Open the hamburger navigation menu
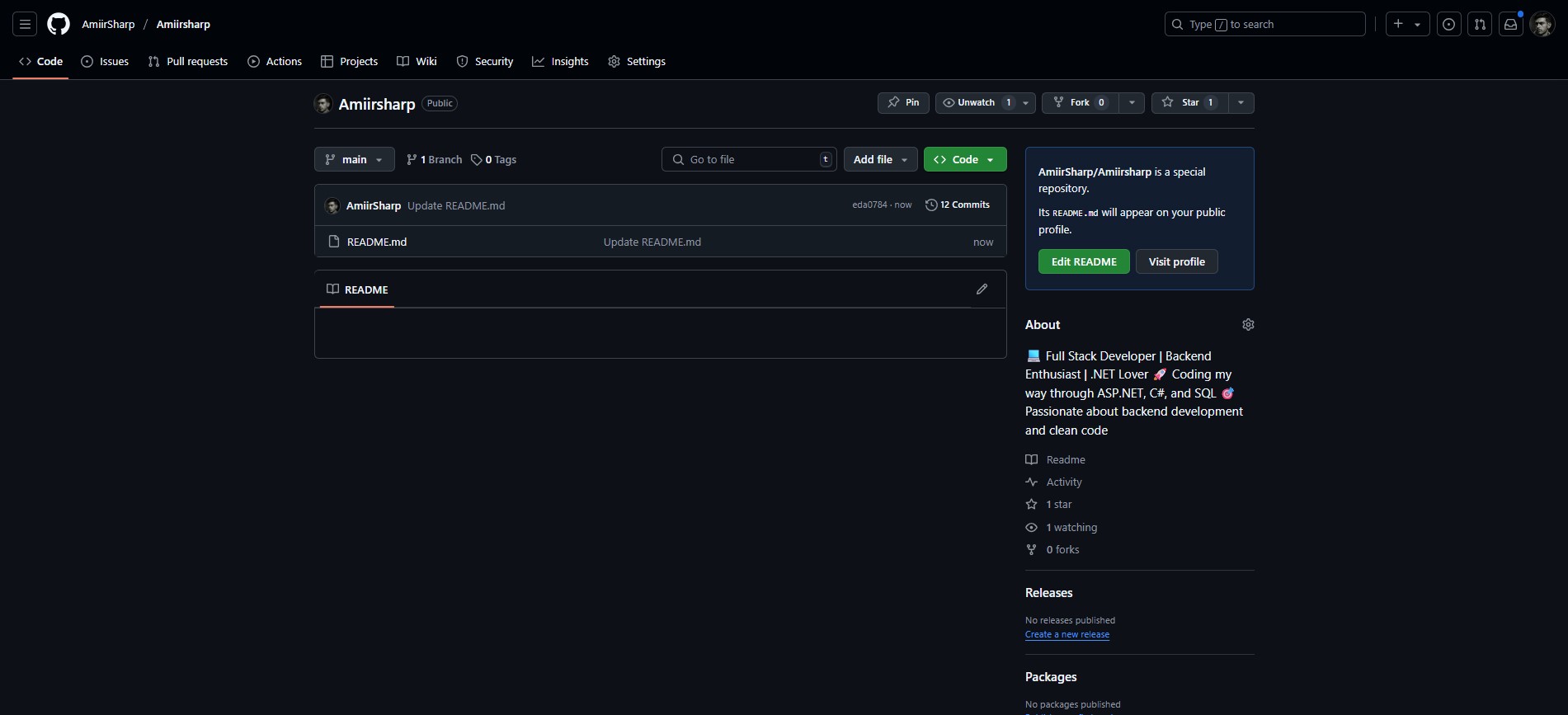 [x=25, y=25]
